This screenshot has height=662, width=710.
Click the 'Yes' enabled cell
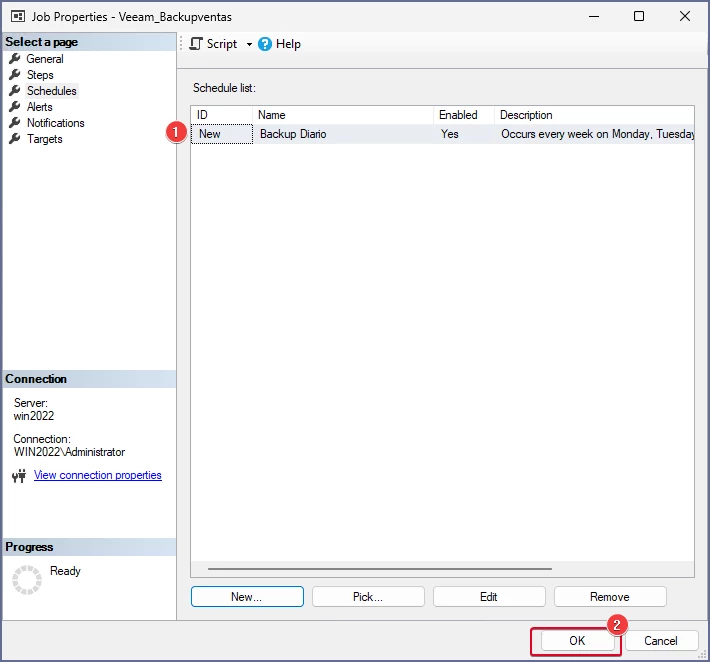coord(450,134)
